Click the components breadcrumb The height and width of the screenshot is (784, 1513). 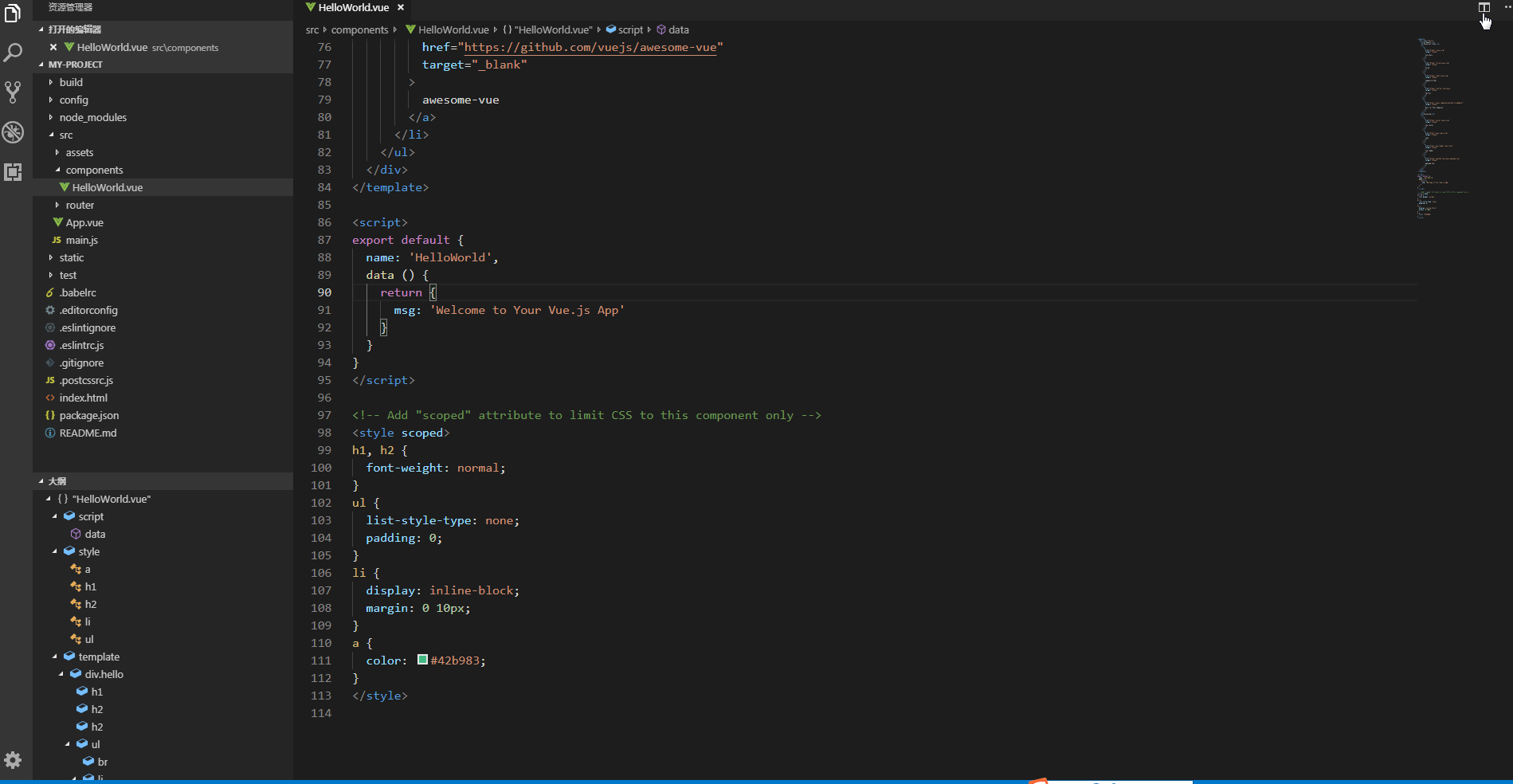click(x=360, y=29)
